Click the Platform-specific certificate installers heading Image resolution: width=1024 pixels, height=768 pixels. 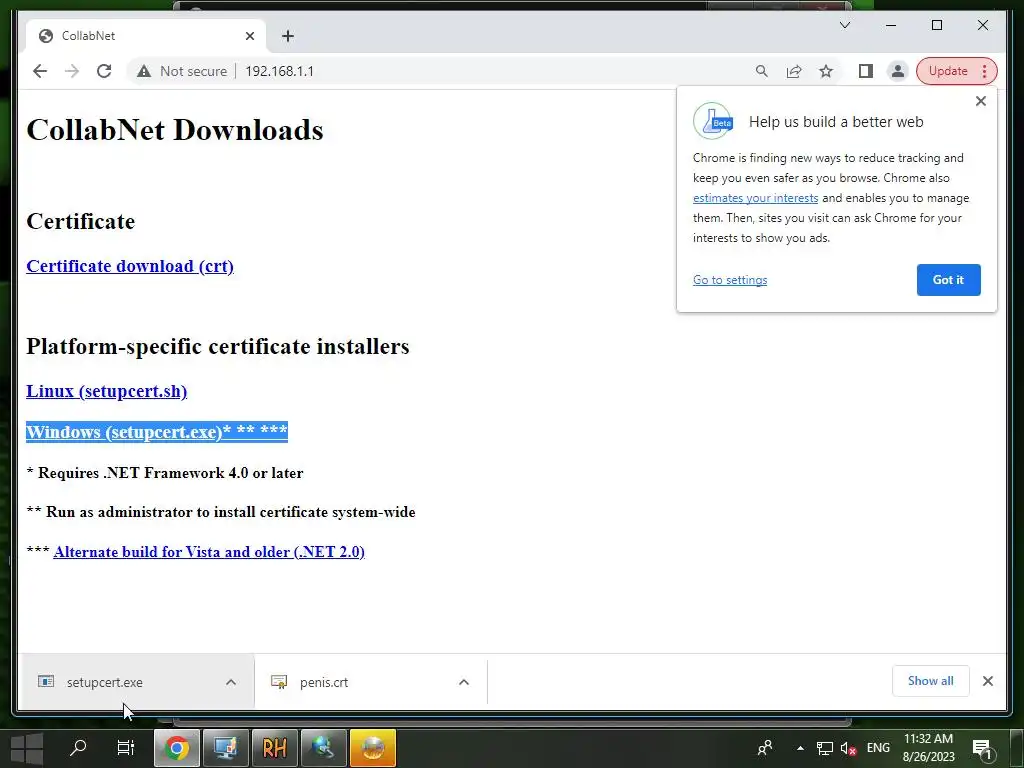(217, 346)
